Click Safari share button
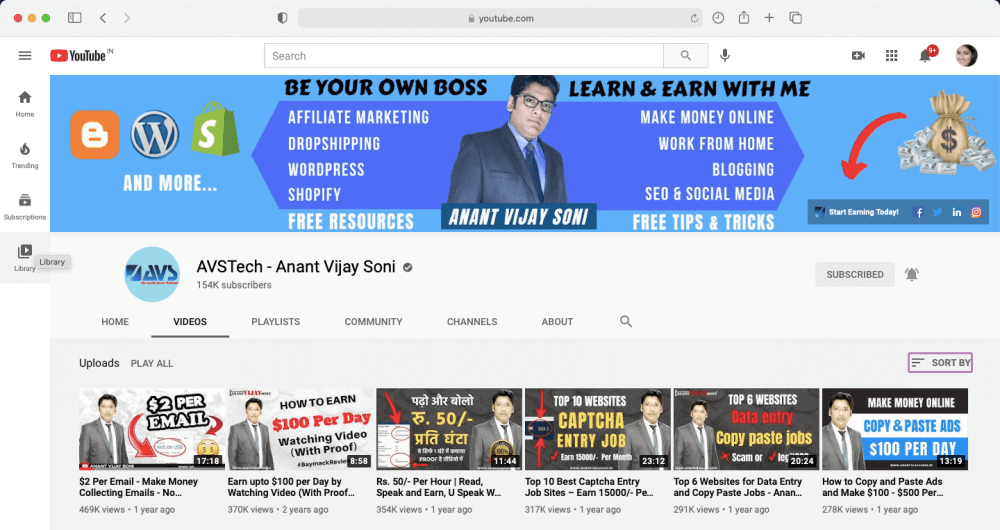The width and height of the screenshot is (1000, 530). [744, 18]
